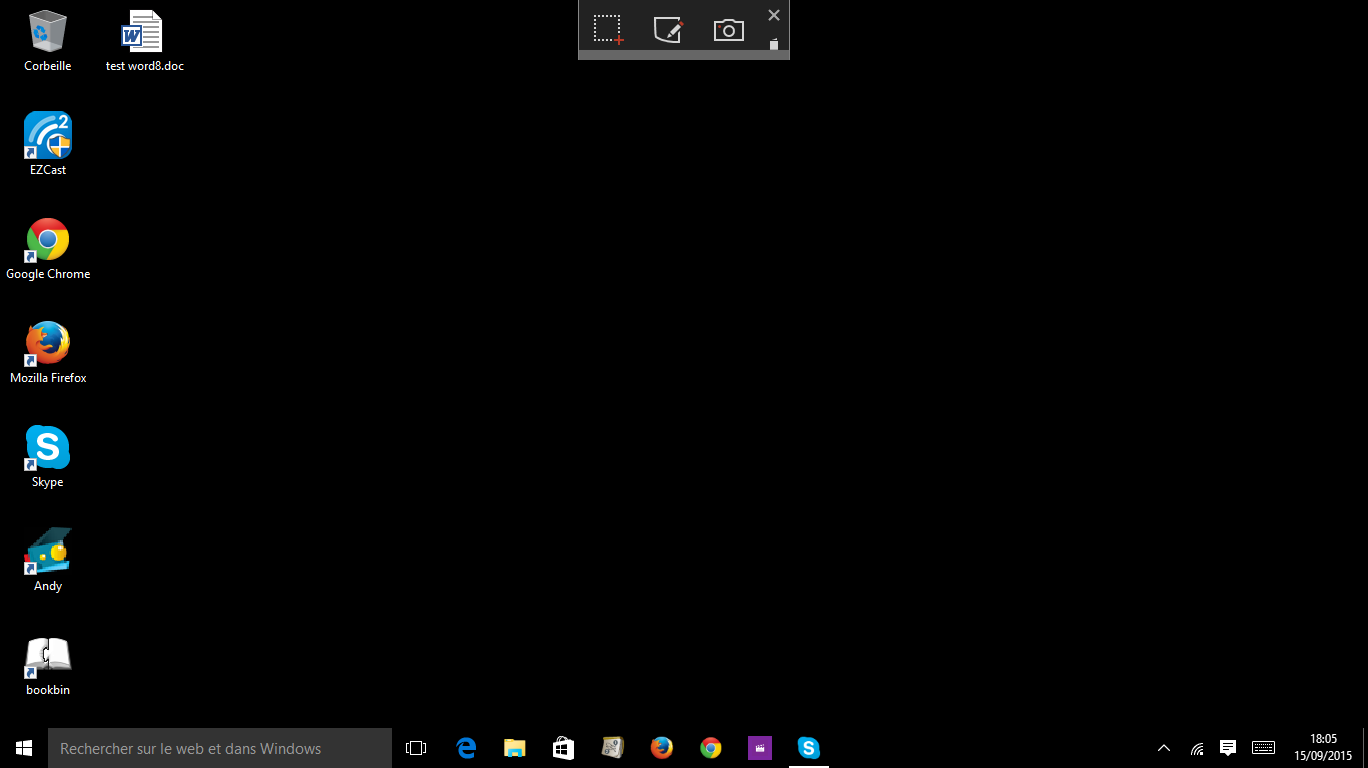Screen dimensions: 1368x768
Task: Launch Chrome from the taskbar
Action: click(711, 748)
